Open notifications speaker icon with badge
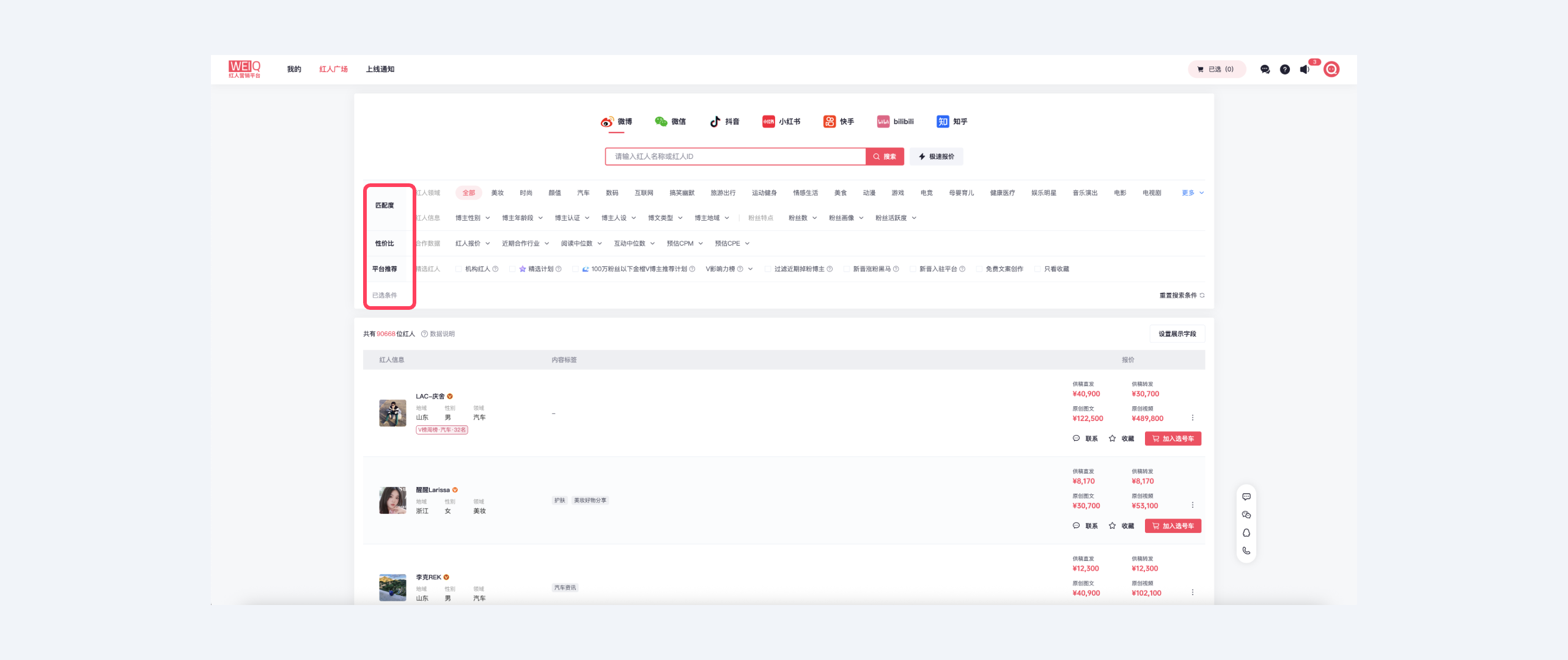 click(x=1305, y=70)
